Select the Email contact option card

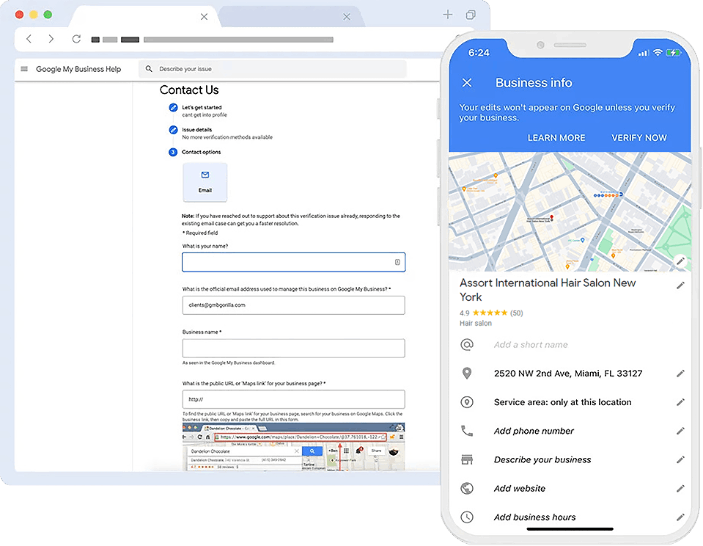pos(205,182)
